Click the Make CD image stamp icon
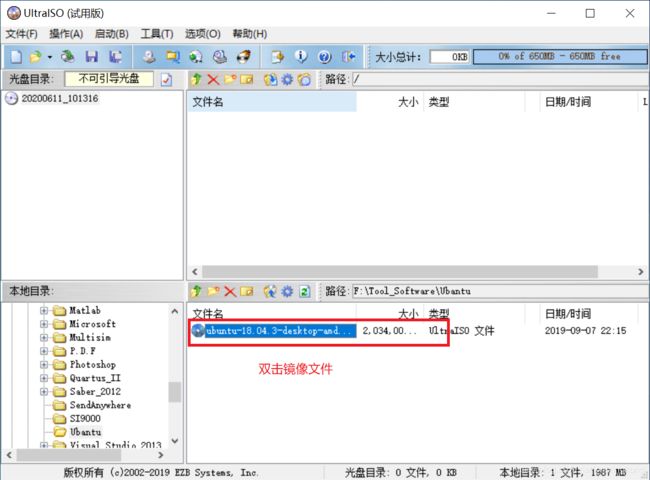Image resolution: width=650 pixels, height=480 pixels. click(149, 56)
